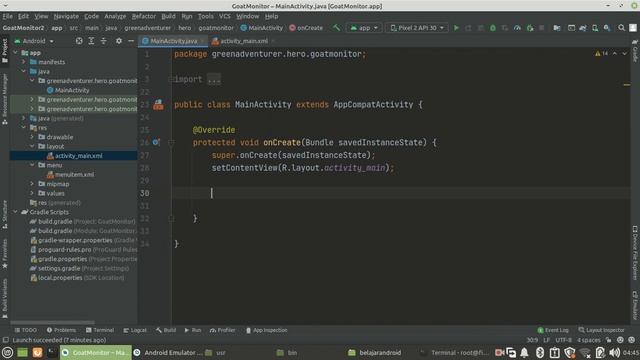640x360 pixels.
Task: Open the Build menu
Action: 168,16
